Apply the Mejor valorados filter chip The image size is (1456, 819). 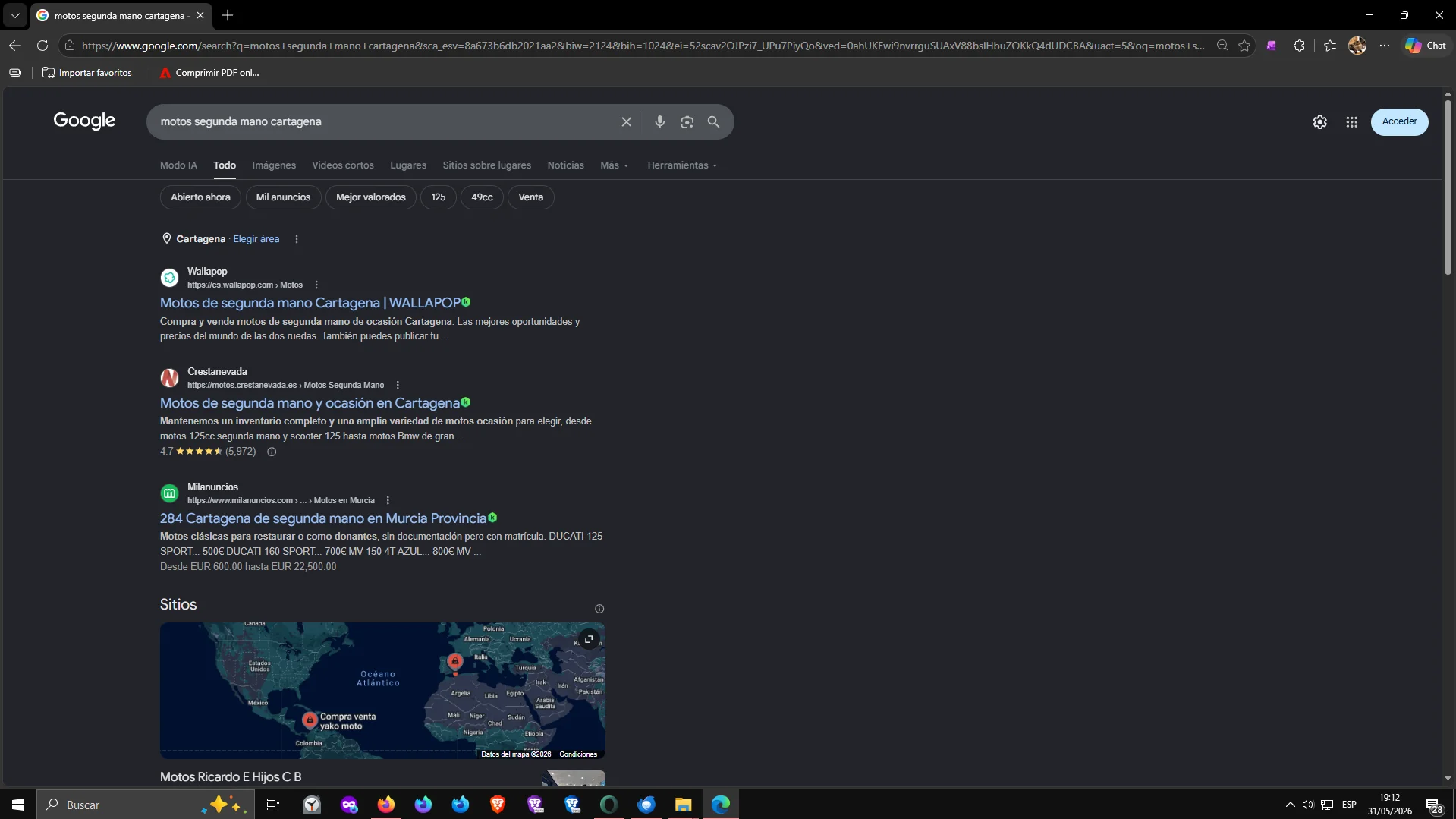[x=371, y=197]
